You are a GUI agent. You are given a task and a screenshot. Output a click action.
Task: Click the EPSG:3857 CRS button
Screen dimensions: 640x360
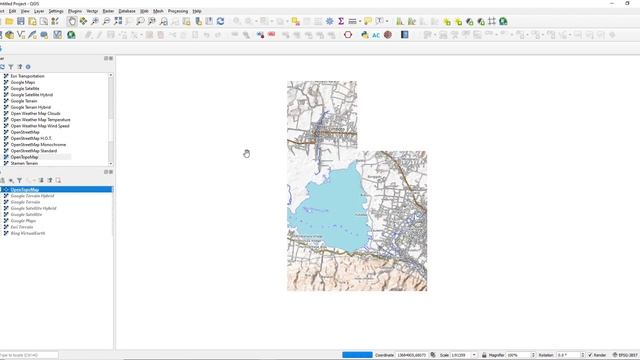(x=625, y=355)
